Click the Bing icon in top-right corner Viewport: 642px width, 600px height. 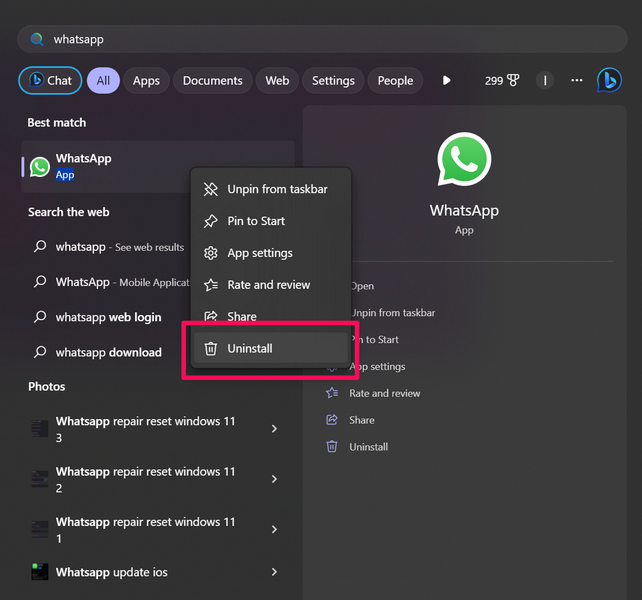[x=609, y=81]
